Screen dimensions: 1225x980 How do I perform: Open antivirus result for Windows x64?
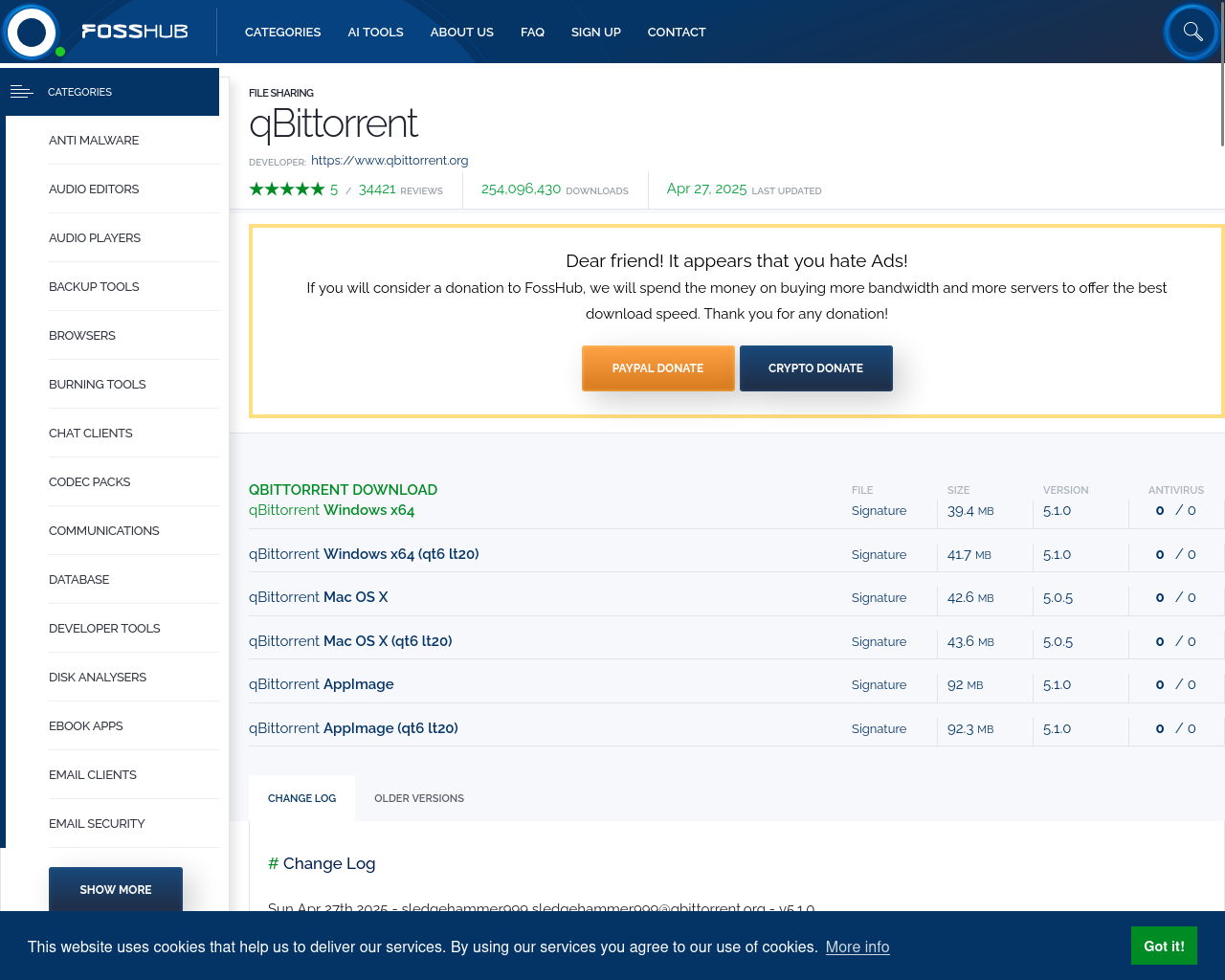point(1176,510)
